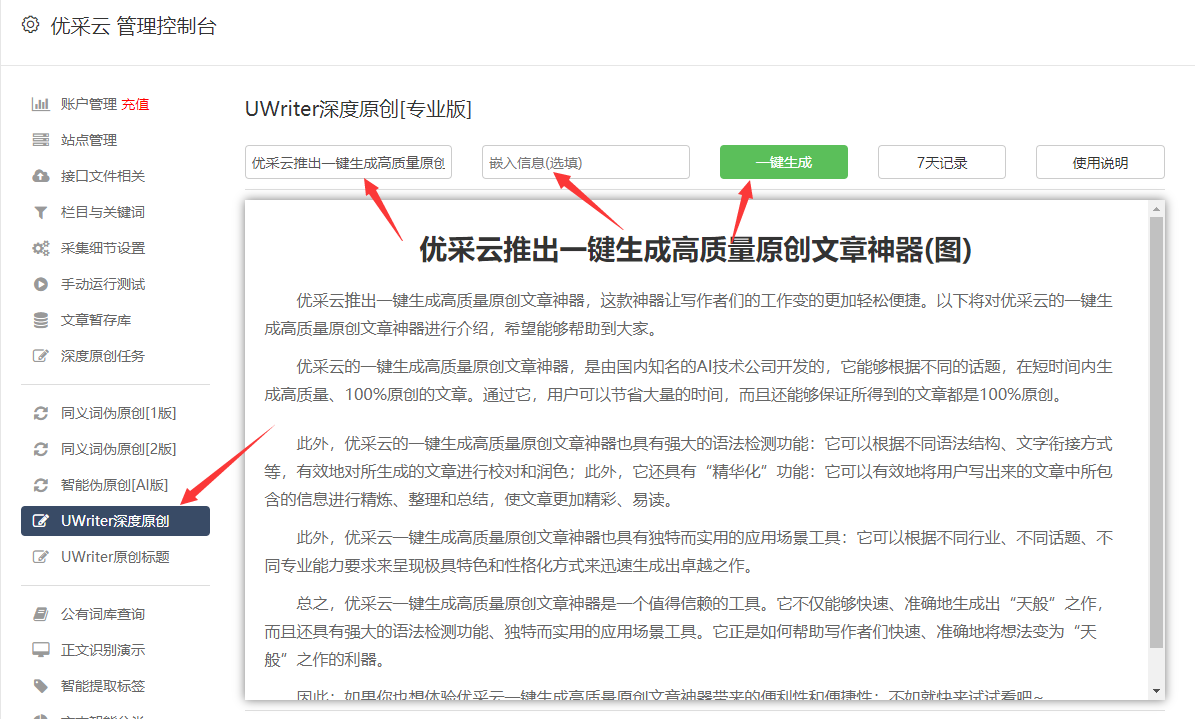
Task: Click the database icon for 文章暂存库
Action: point(41,320)
